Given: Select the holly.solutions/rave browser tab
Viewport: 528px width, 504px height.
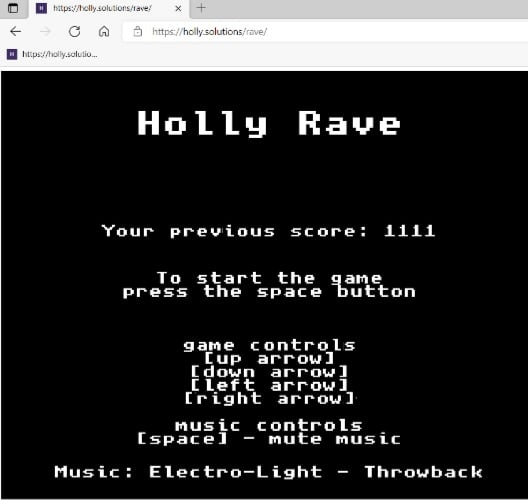Looking at the screenshot, I should [109, 9].
